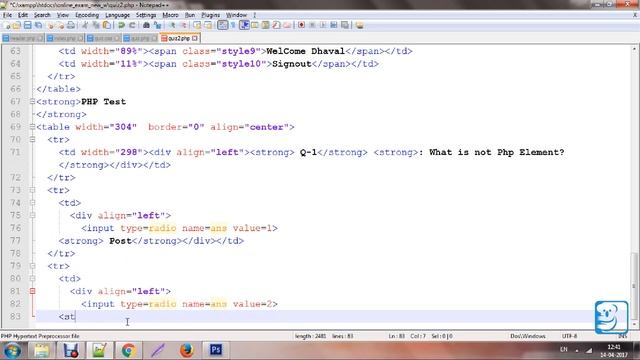Collapse the table block at line 69

point(32,127)
